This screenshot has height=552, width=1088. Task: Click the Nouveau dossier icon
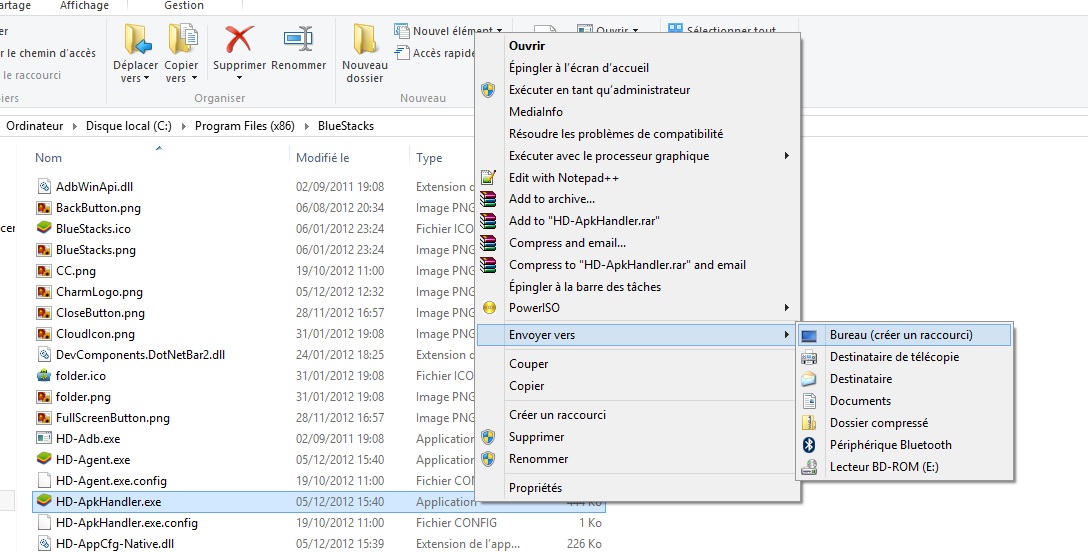(x=365, y=40)
